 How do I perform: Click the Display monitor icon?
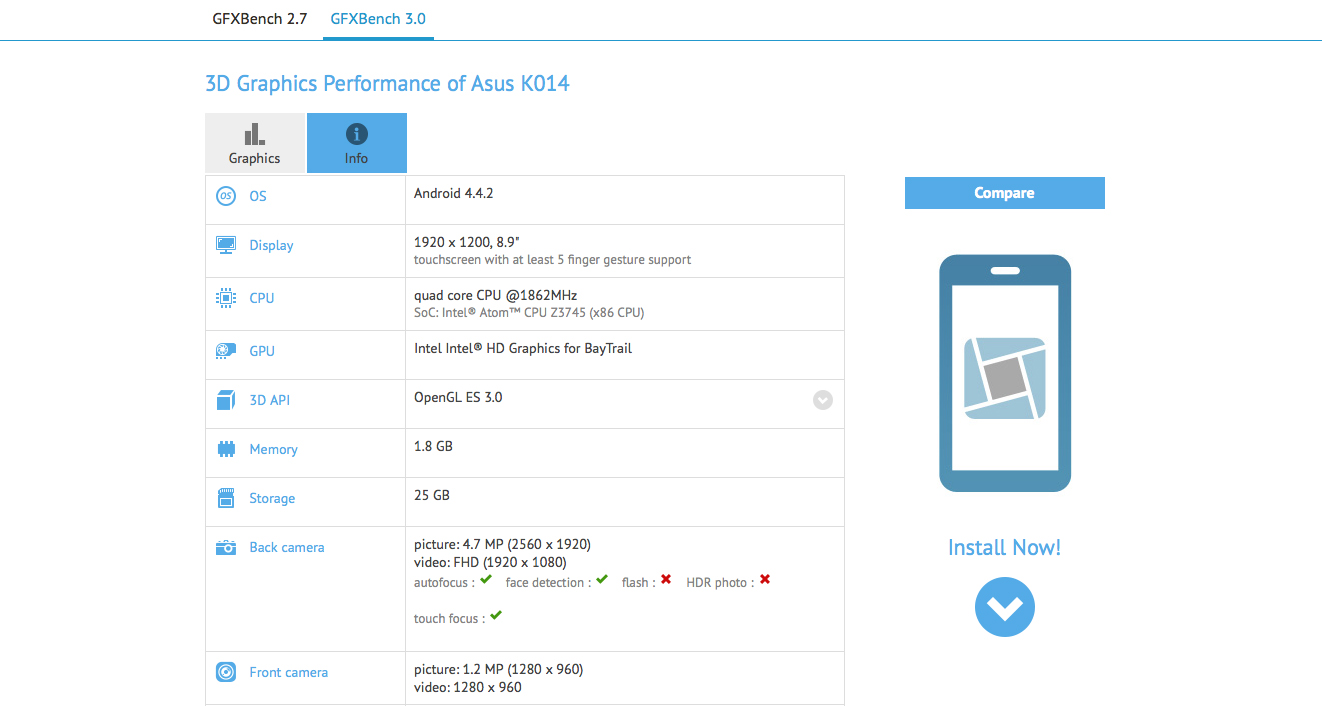(226, 245)
